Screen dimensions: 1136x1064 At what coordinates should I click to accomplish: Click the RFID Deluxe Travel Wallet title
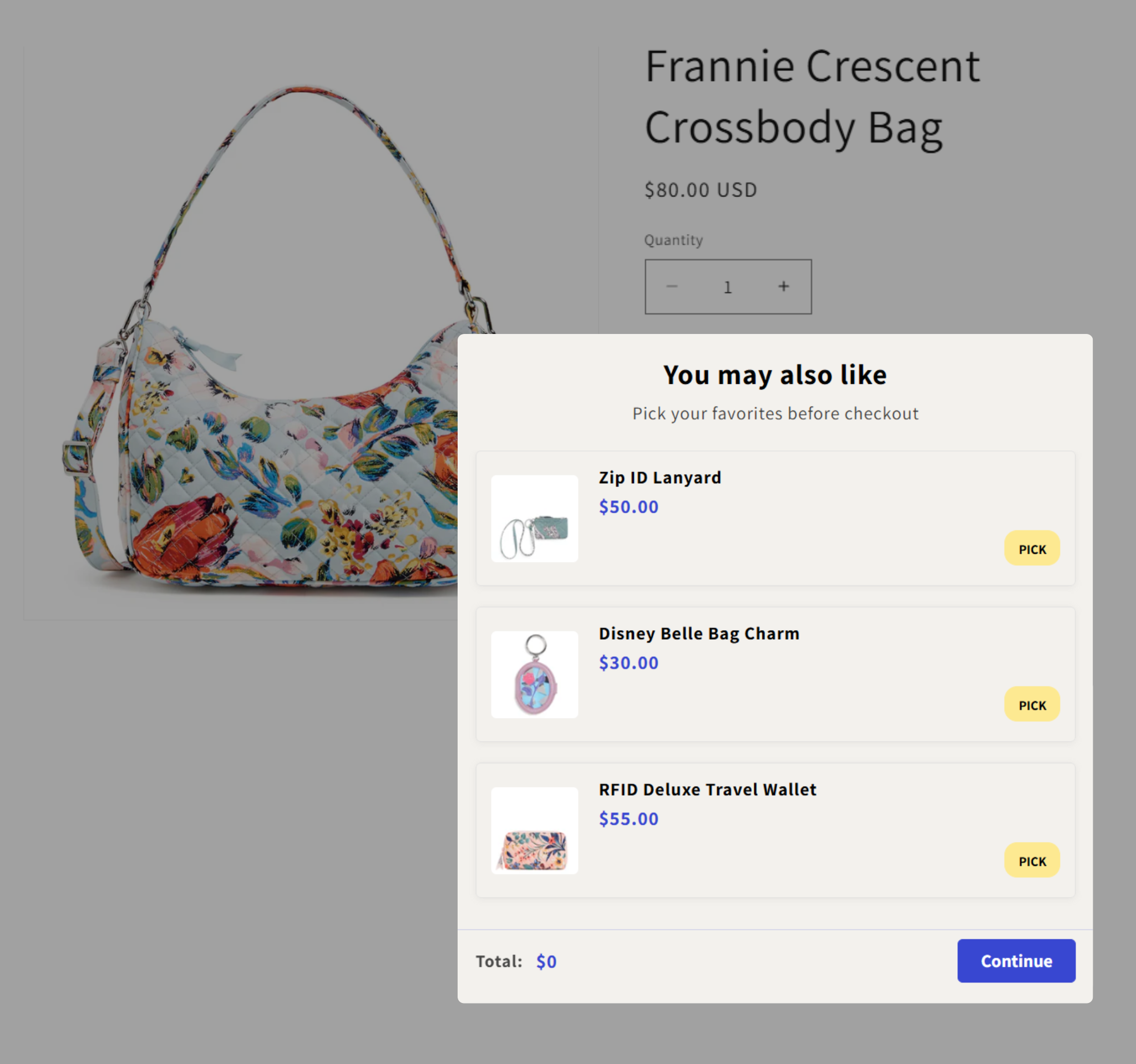pos(707,790)
